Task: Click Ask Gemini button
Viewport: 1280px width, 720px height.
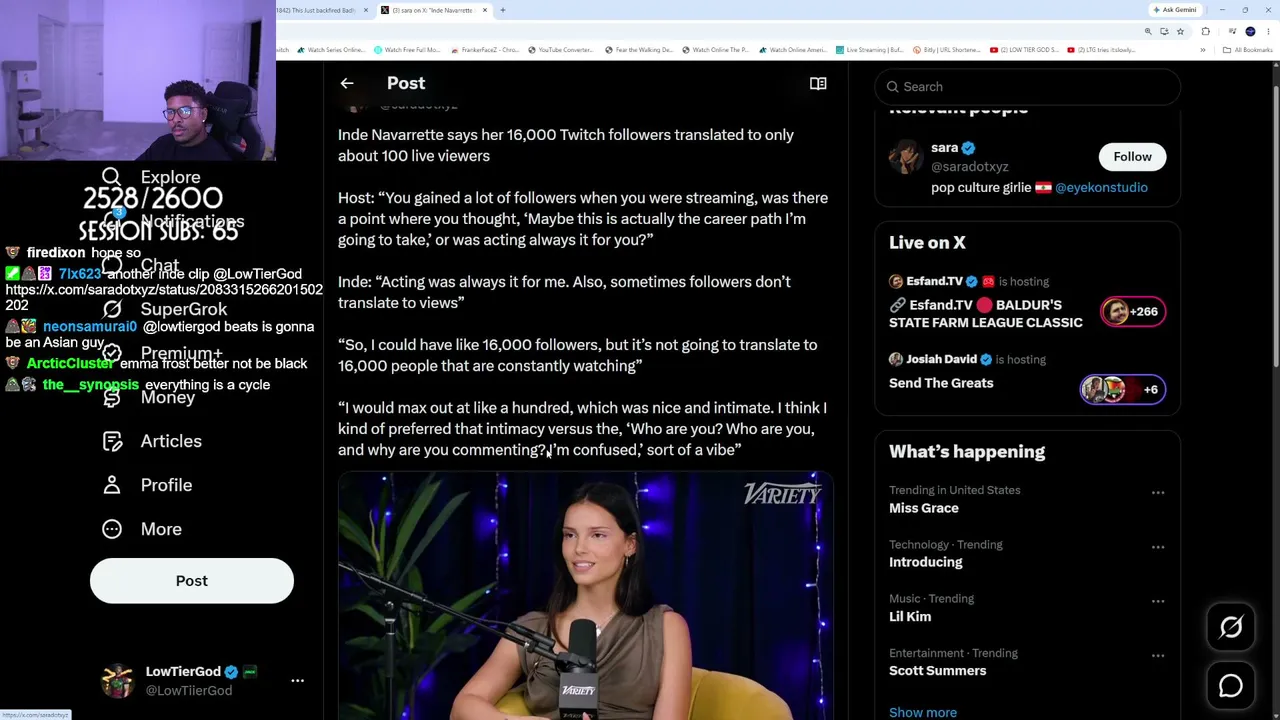Action: [1175, 10]
